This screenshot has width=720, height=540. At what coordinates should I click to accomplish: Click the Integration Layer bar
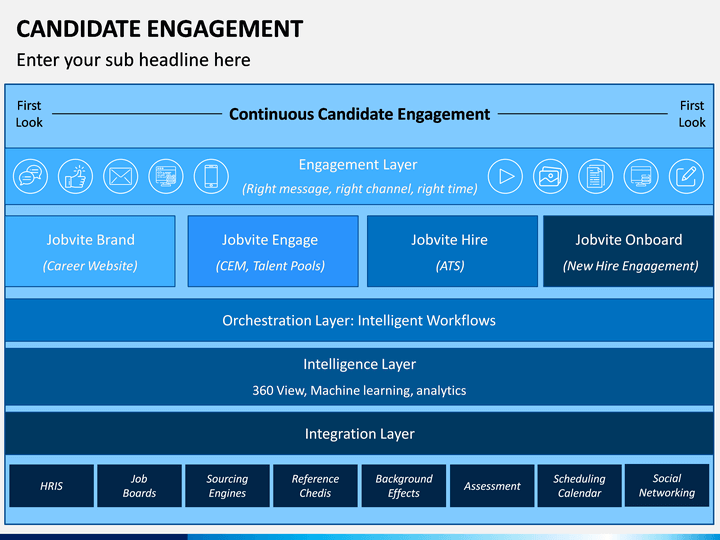(x=359, y=433)
